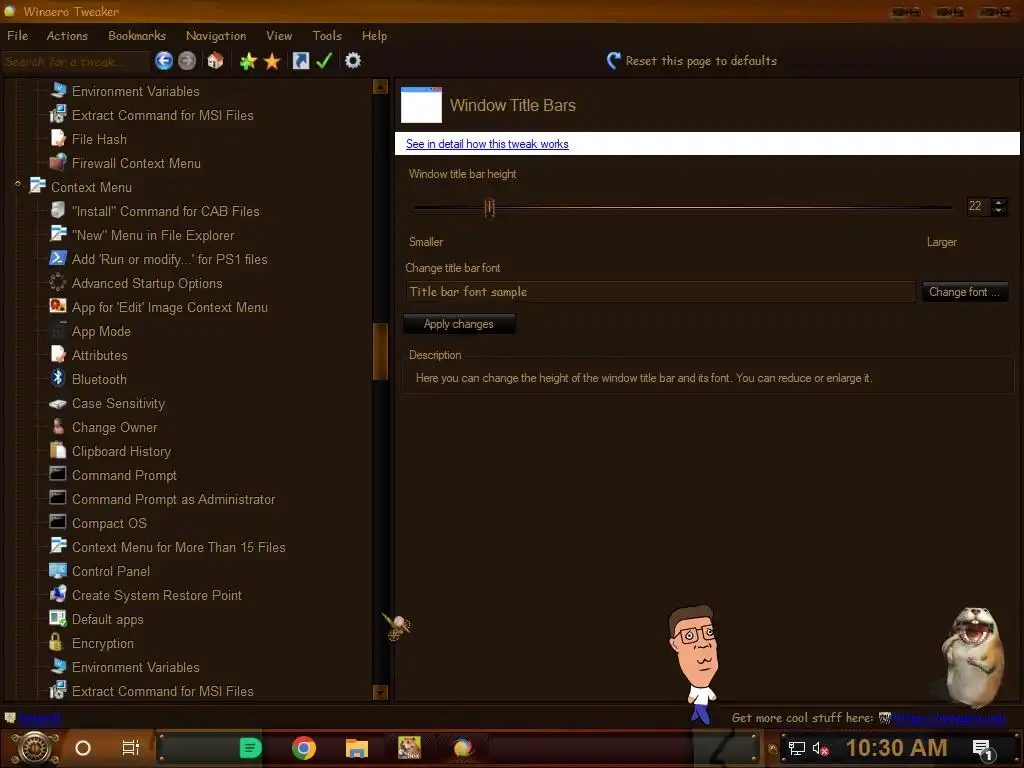Image resolution: width=1024 pixels, height=768 pixels.
Task: Add this page to bookmarks (star with plus)
Action: pyautogui.click(x=248, y=61)
